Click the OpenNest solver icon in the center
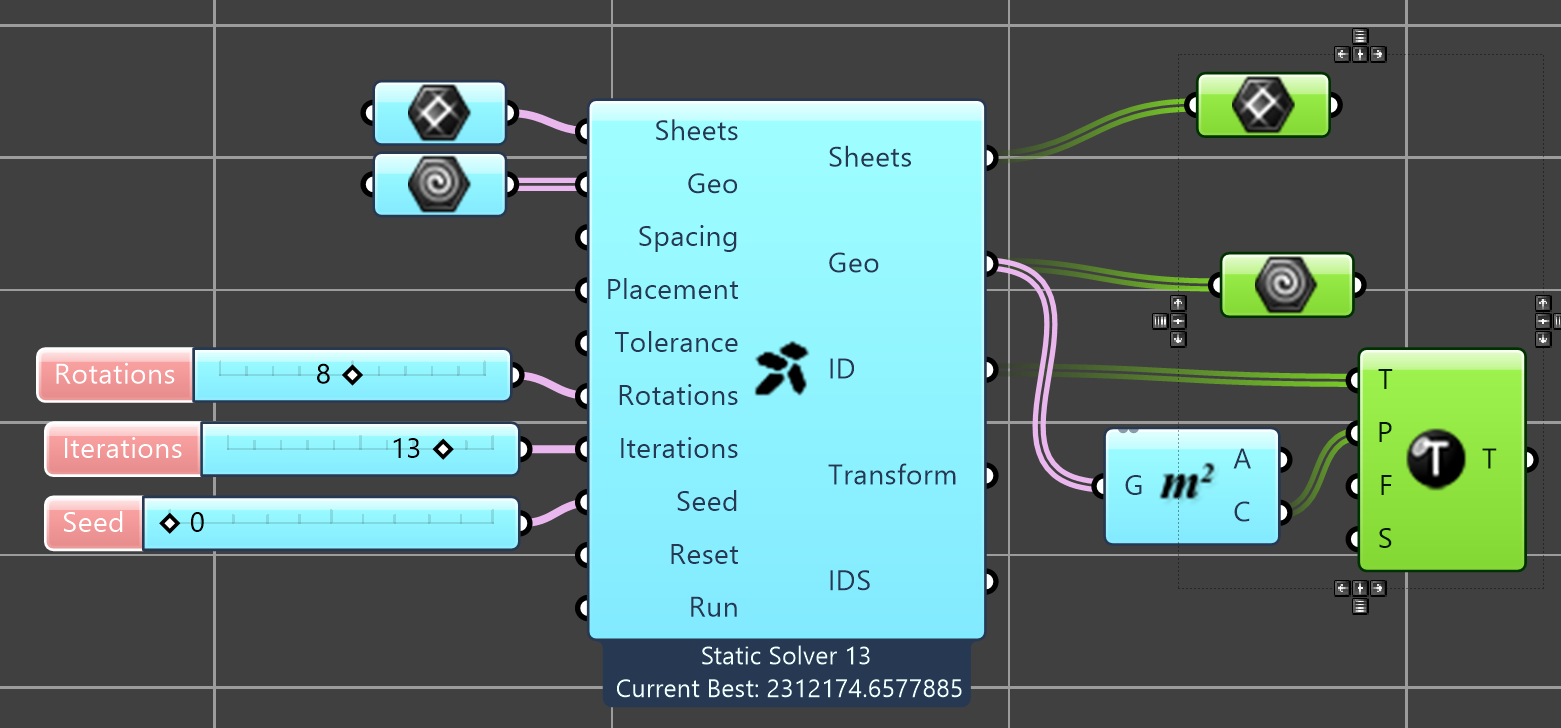 (x=783, y=369)
